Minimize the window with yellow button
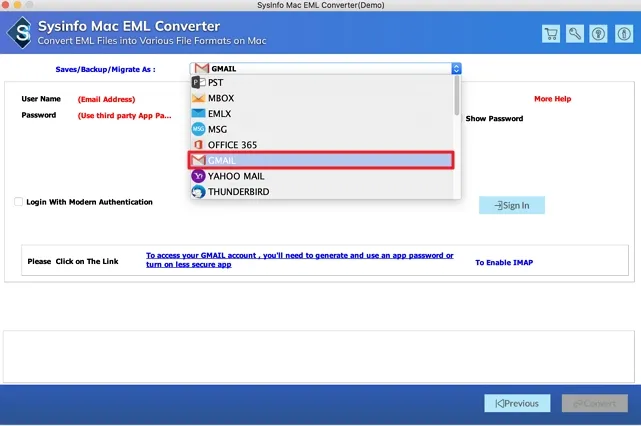Image resolution: width=641 pixels, height=426 pixels. tap(17, 4)
